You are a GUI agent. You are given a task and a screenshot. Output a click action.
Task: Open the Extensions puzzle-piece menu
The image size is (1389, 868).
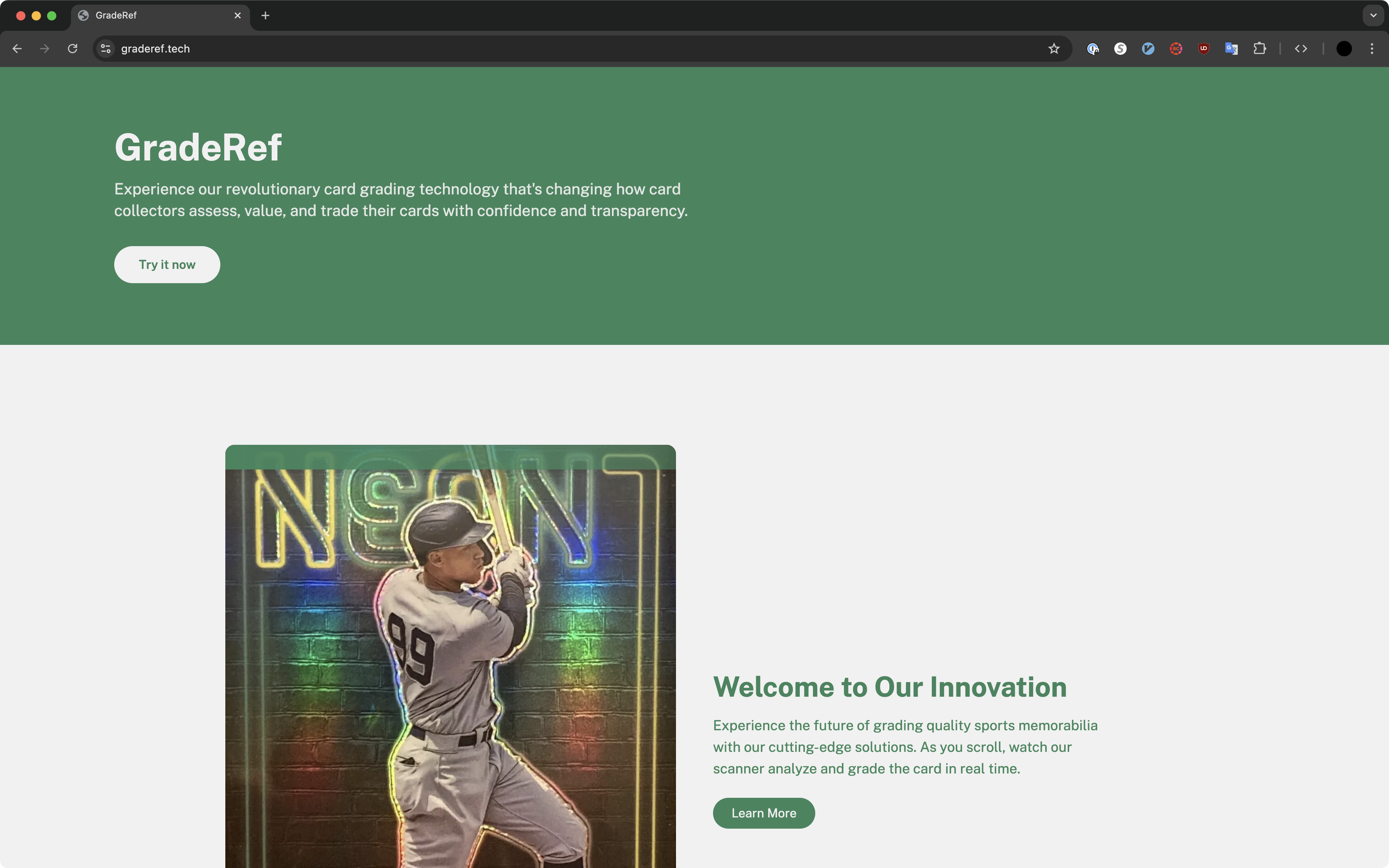(x=1259, y=49)
